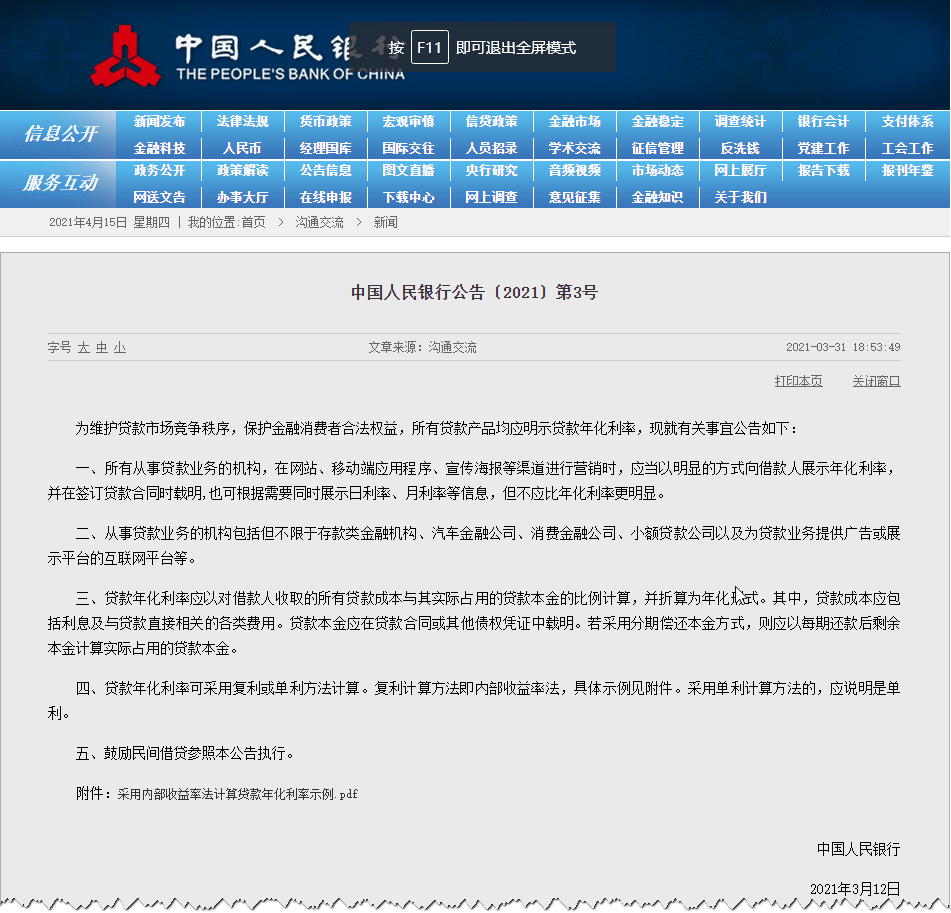Click the 打印本页 link
The height and width of the screenshot is (913, 951).
click(798, 381)
